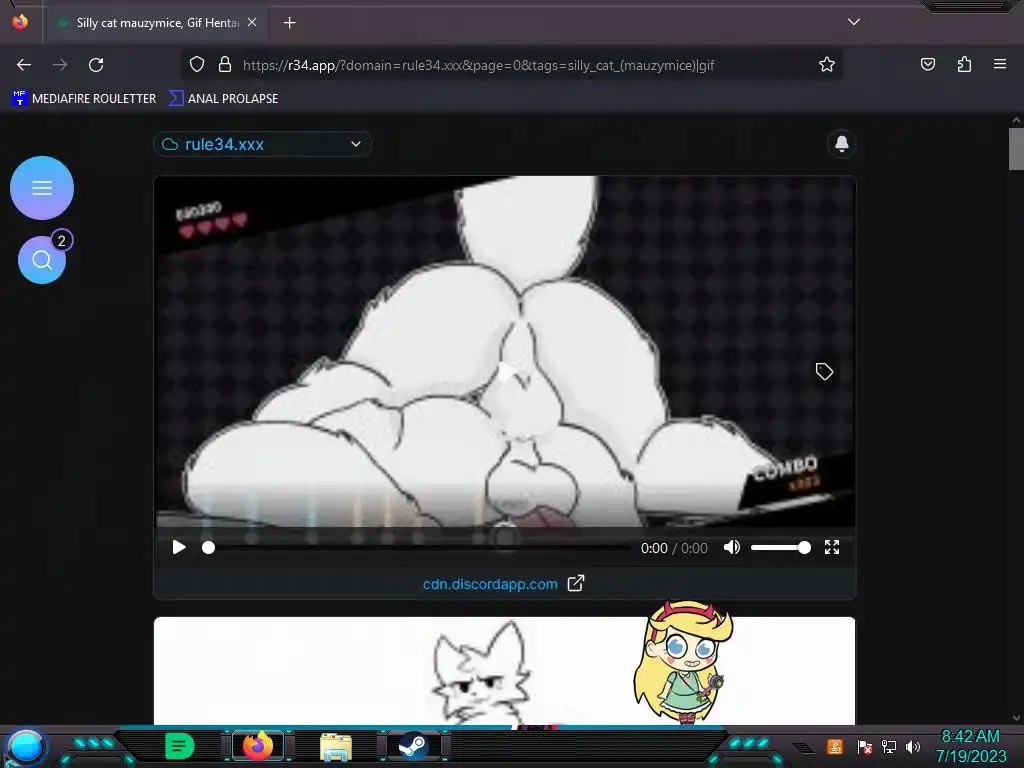1024x768 pixels.
Task: Open File Explorer from the taskbar
Action: click(336, 746)
